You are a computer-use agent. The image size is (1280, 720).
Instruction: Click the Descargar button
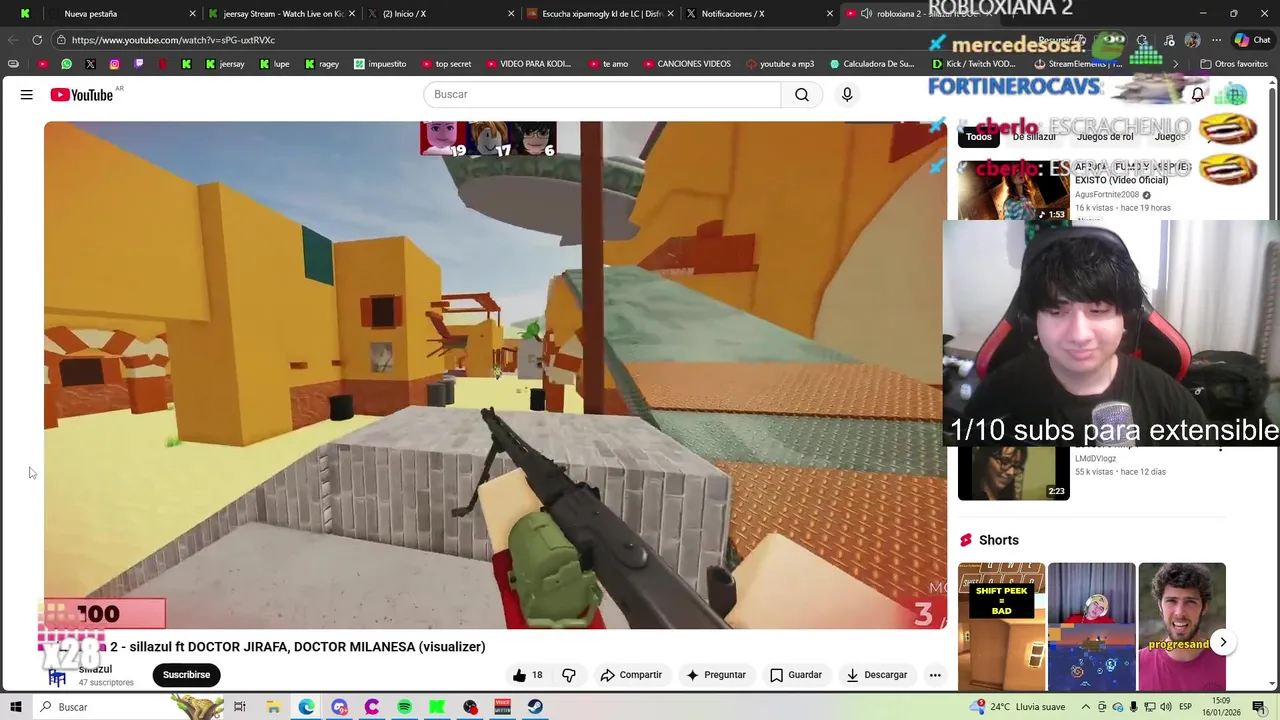(877, 675)
